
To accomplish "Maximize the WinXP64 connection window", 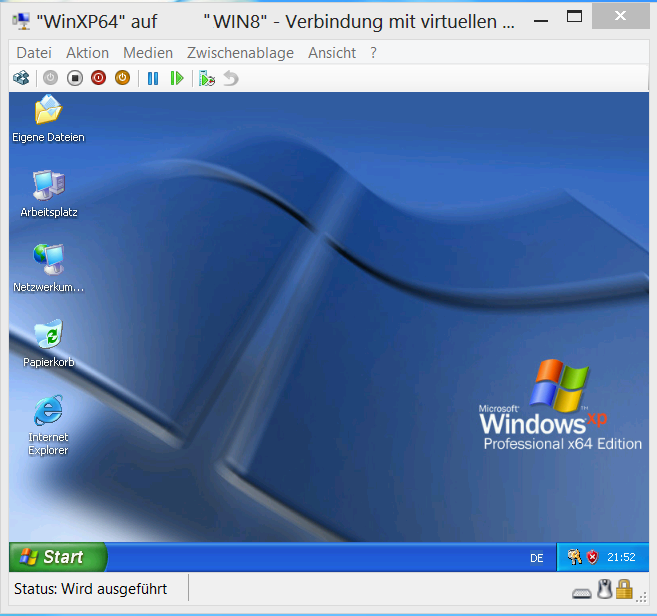I will 574,17.
